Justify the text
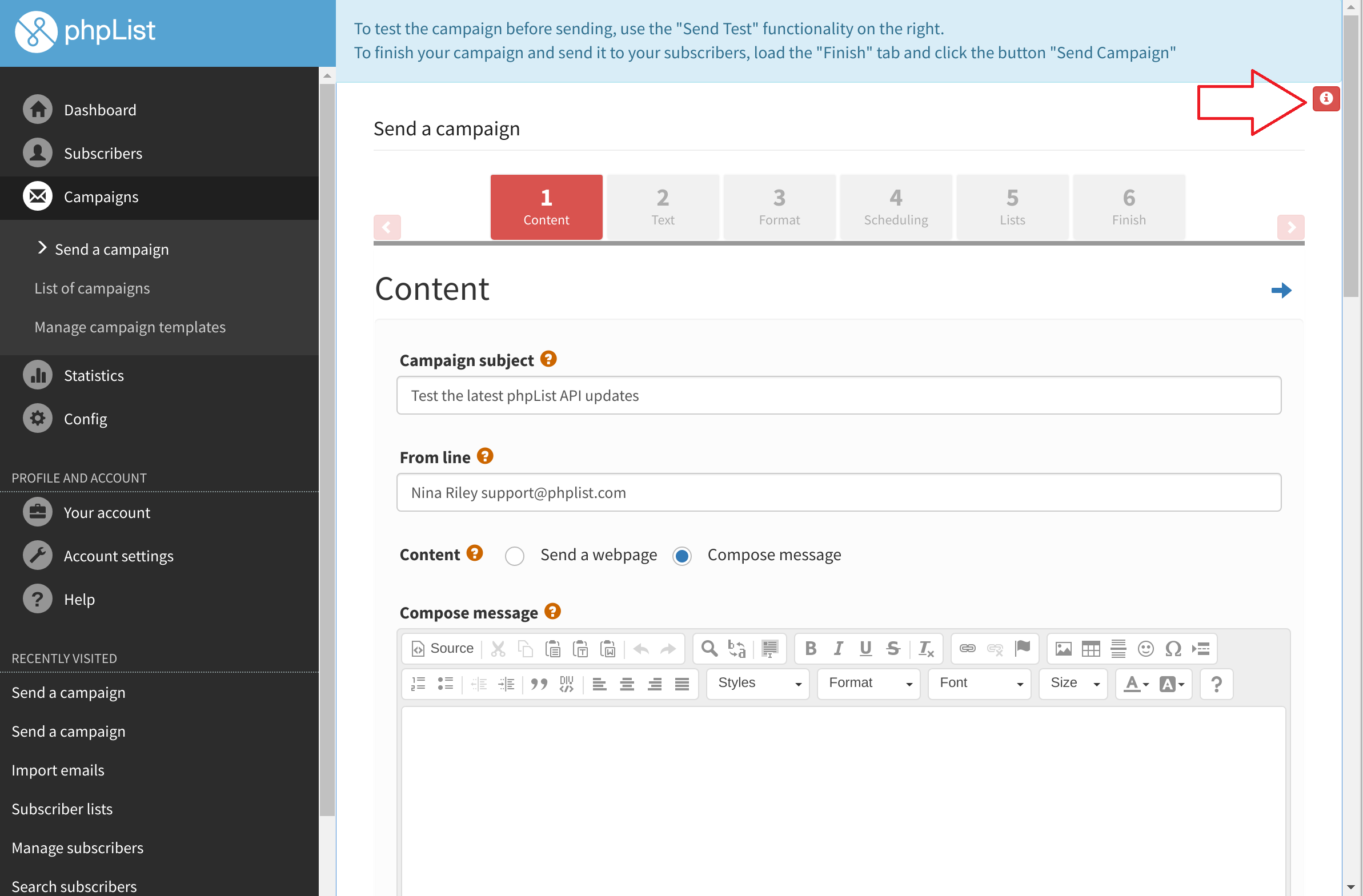The image size is (1363, 896). click(682, 684)
